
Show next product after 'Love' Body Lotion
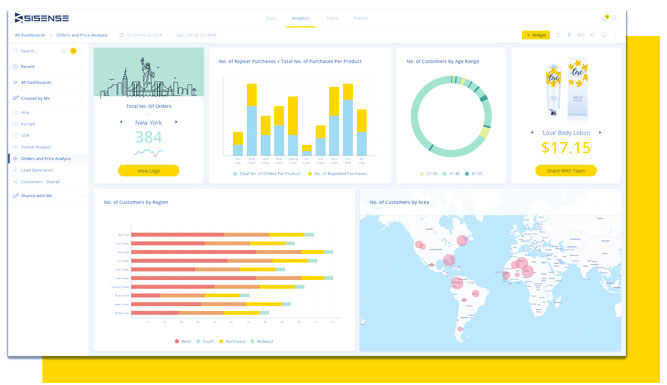[600, 133]
